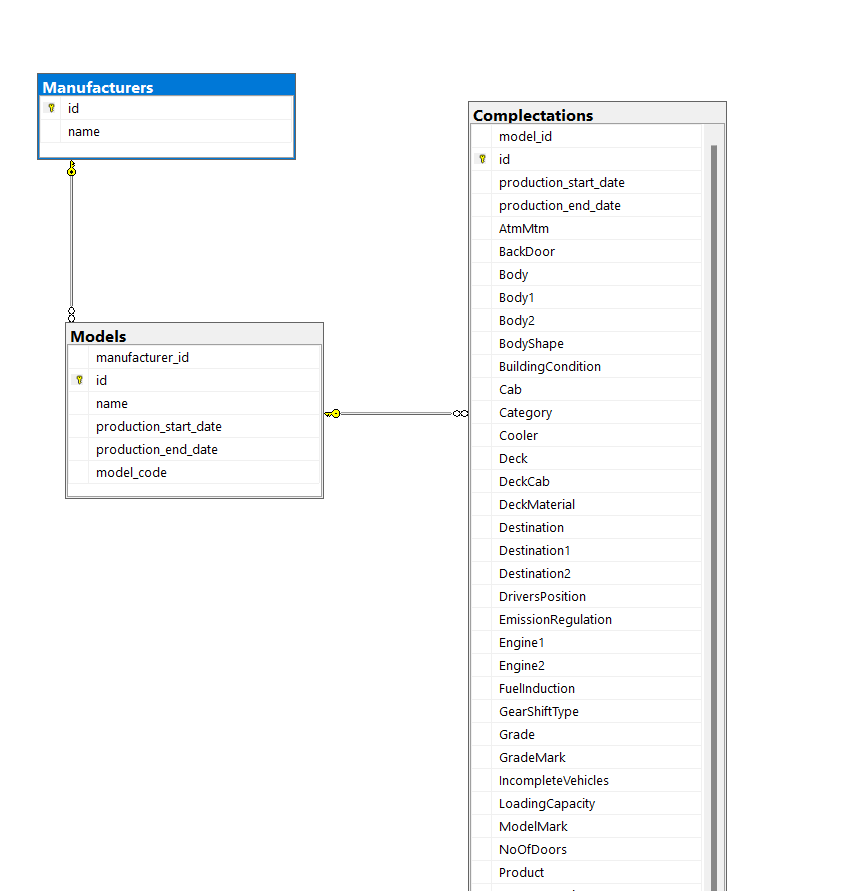Click the primary key icon beside Manufacturers id
The height and width of the screenshot is (891, 863).
[51, 108]
